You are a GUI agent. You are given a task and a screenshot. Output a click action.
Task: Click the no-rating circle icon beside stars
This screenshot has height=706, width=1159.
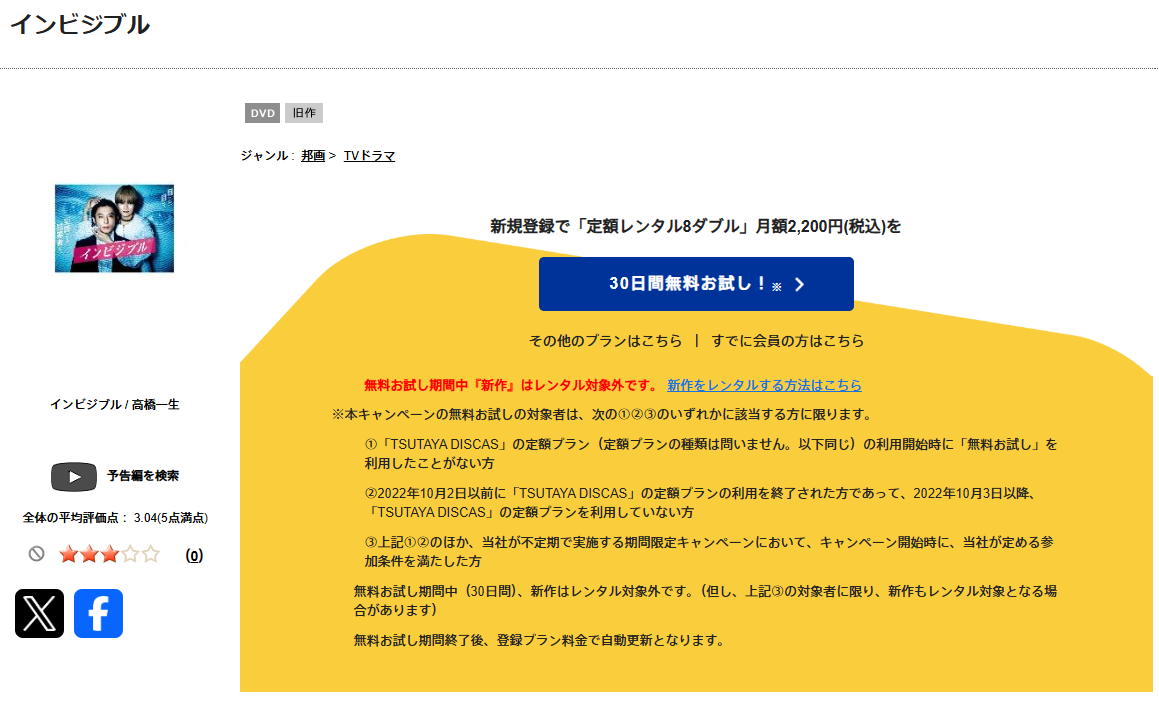[x=36, y=554]
